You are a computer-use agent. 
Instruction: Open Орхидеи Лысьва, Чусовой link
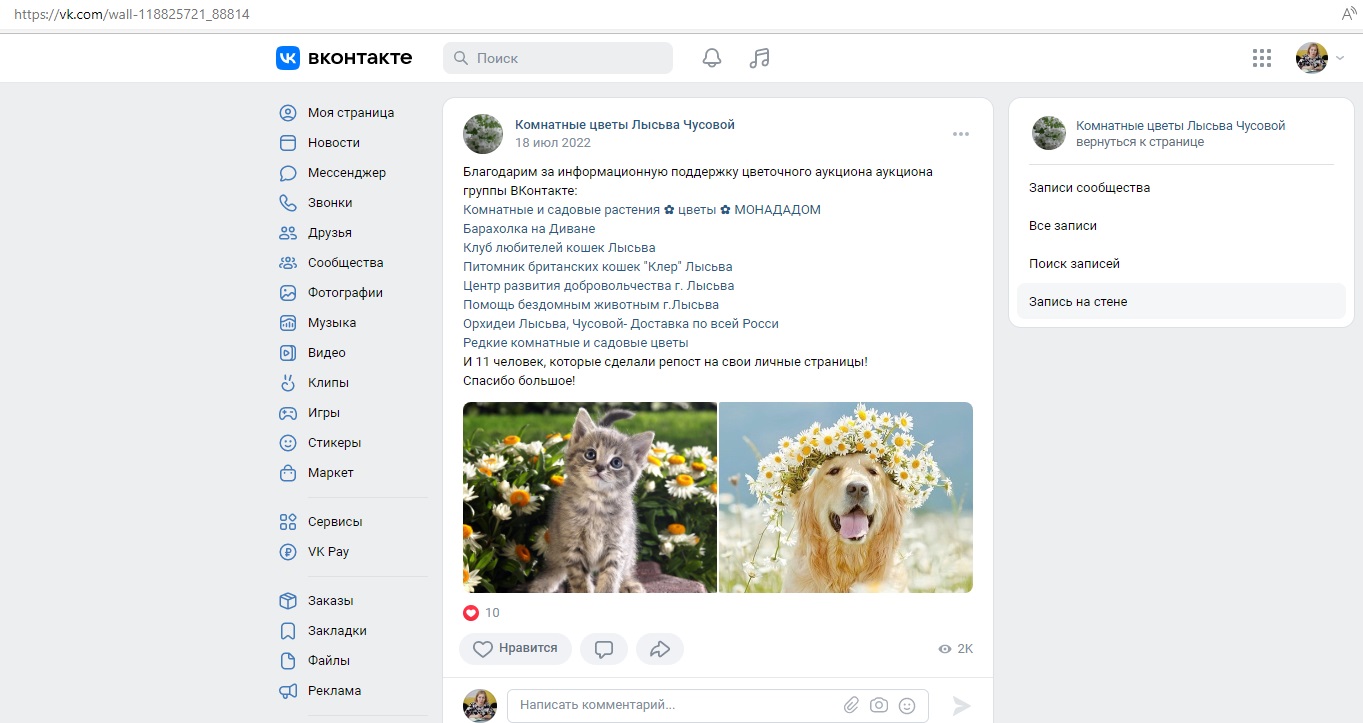(x=621, y=324)
